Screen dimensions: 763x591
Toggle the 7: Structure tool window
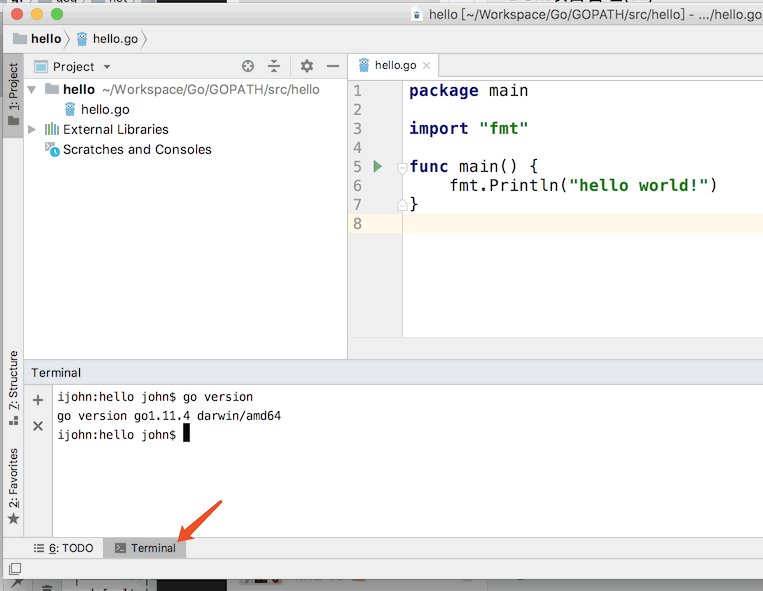pos(13,387)
